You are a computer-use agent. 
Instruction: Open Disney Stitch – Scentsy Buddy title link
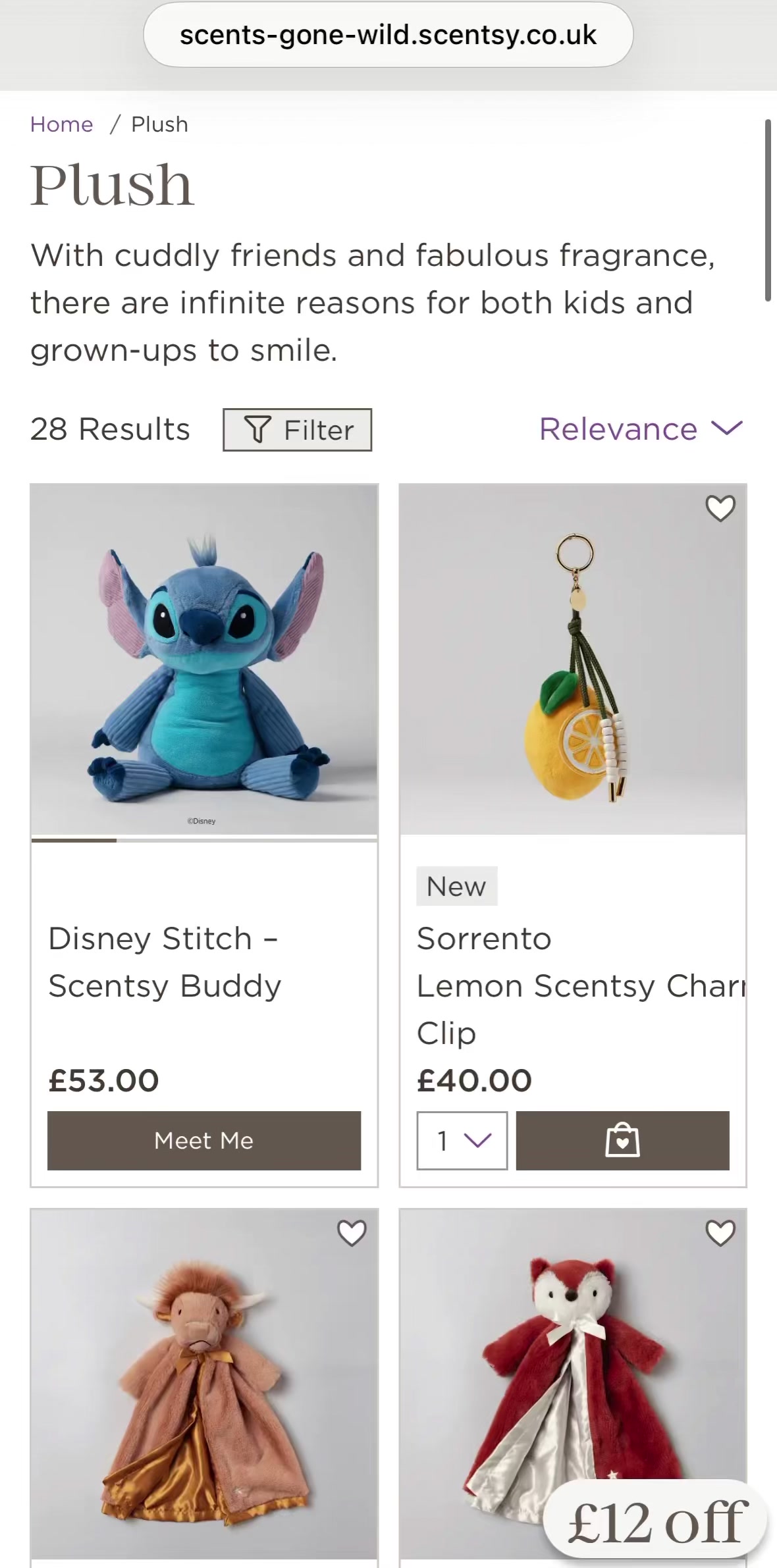pyautogui.click(x=165, y=962)
